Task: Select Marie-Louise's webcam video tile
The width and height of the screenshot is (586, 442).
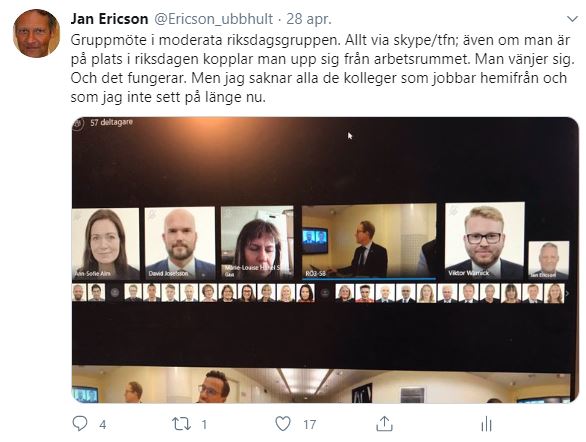Action: point(257,243)
